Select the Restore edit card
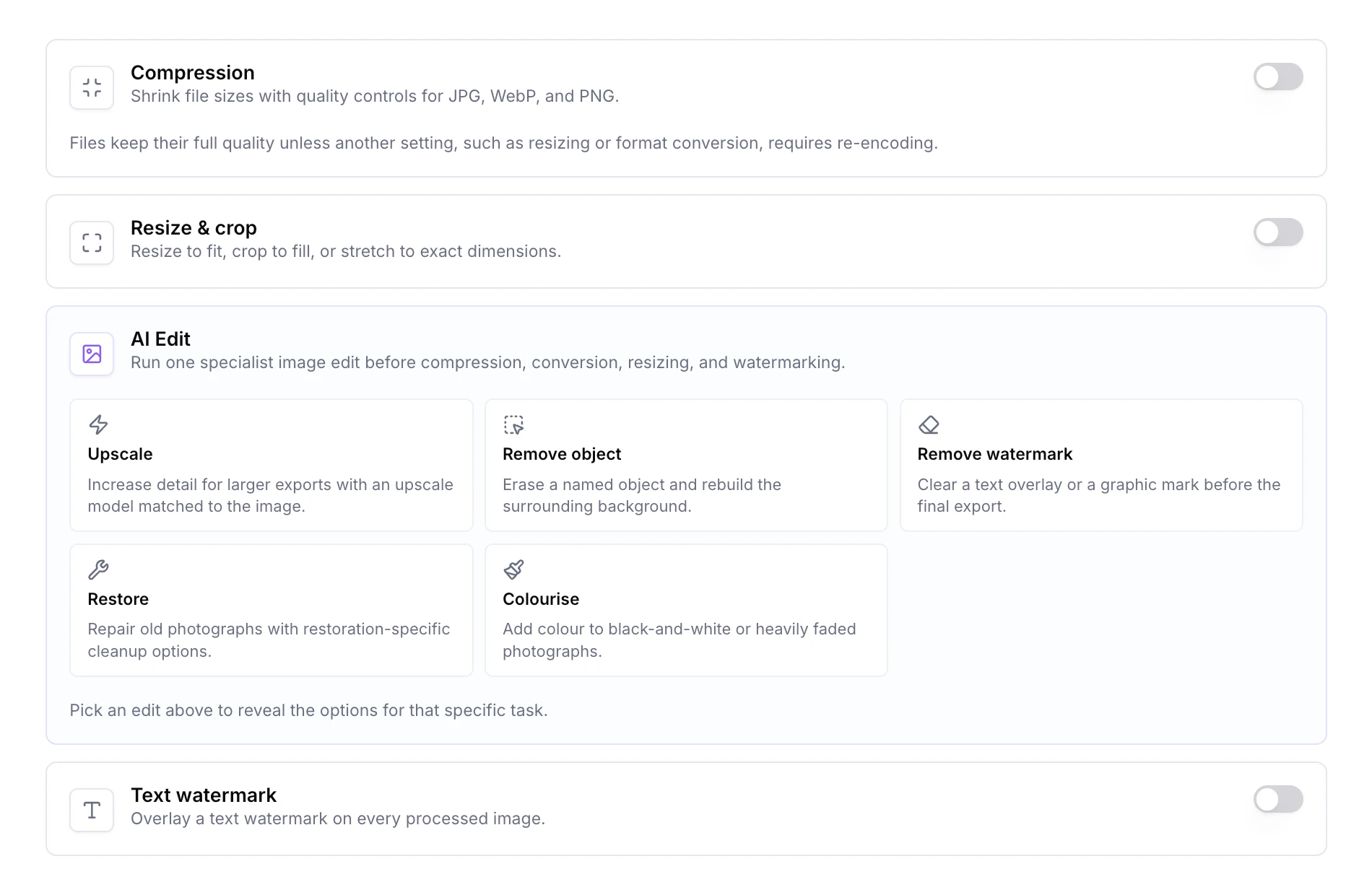Image resolution: width=1372 pixels, height=895 pixels. [271, 610]
